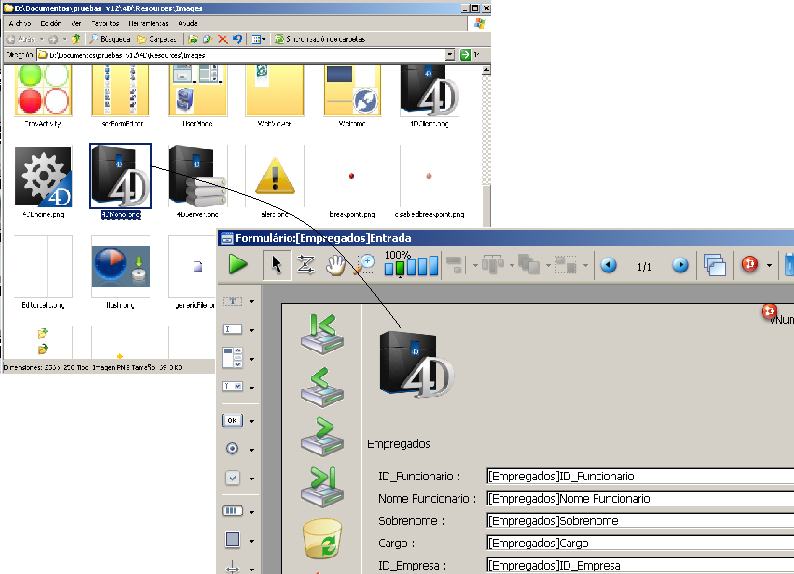This screenshot has width=794, height=574.
Task: Open the Ver menu in Explorer
Action: (76, 22)
